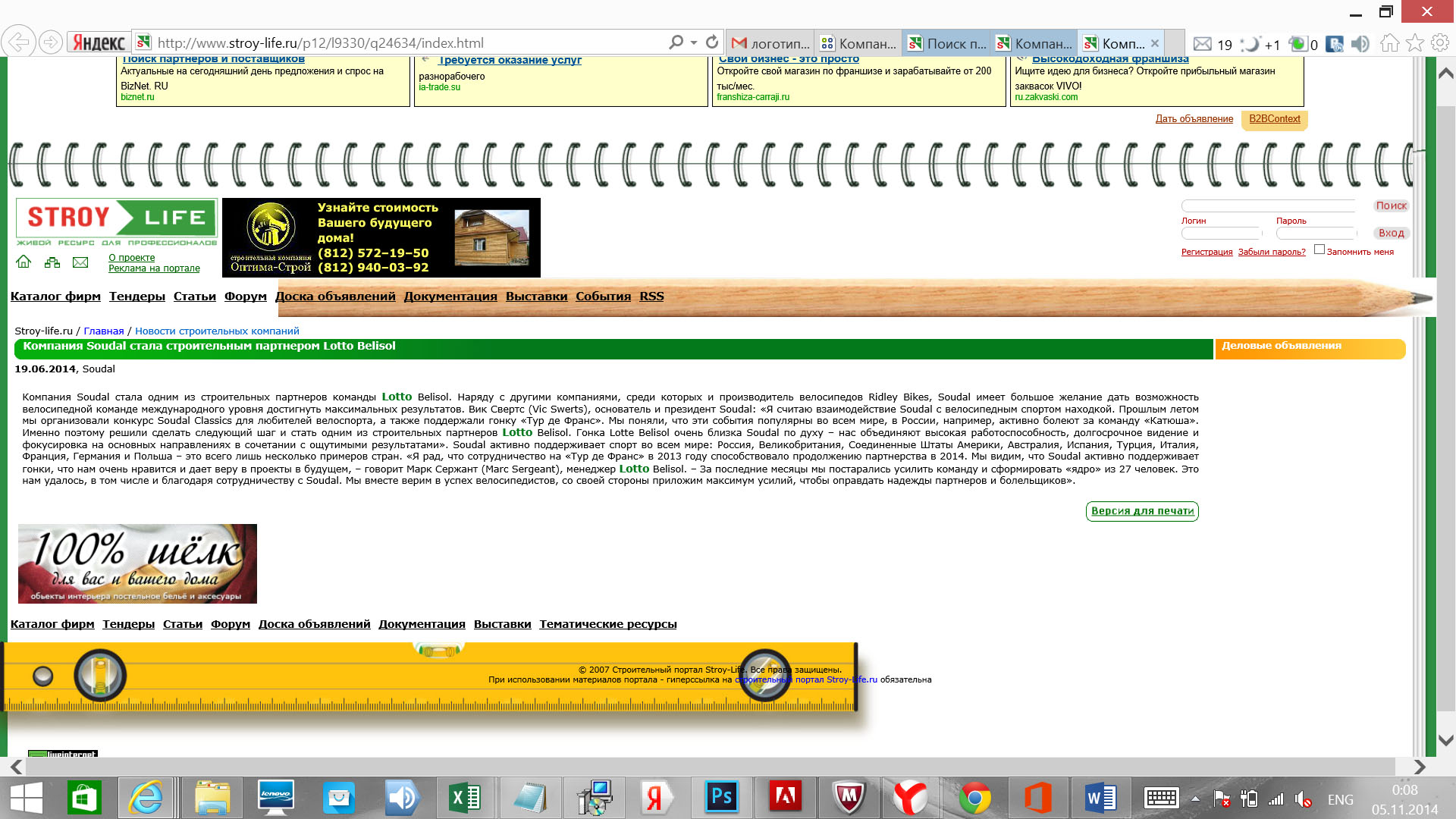Click the vertical scrollbar down arrow

click(1446, 740)
